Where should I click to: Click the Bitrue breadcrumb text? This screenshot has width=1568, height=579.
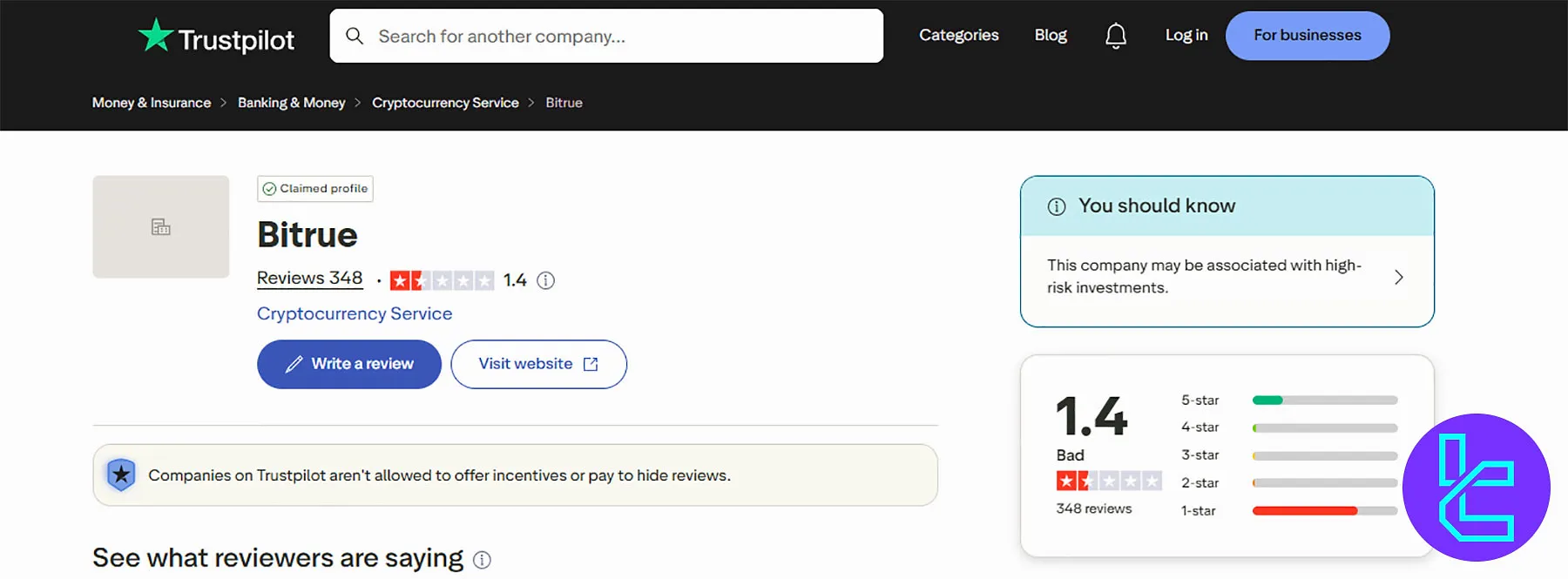pyautogui.click(x=564, y=103)
